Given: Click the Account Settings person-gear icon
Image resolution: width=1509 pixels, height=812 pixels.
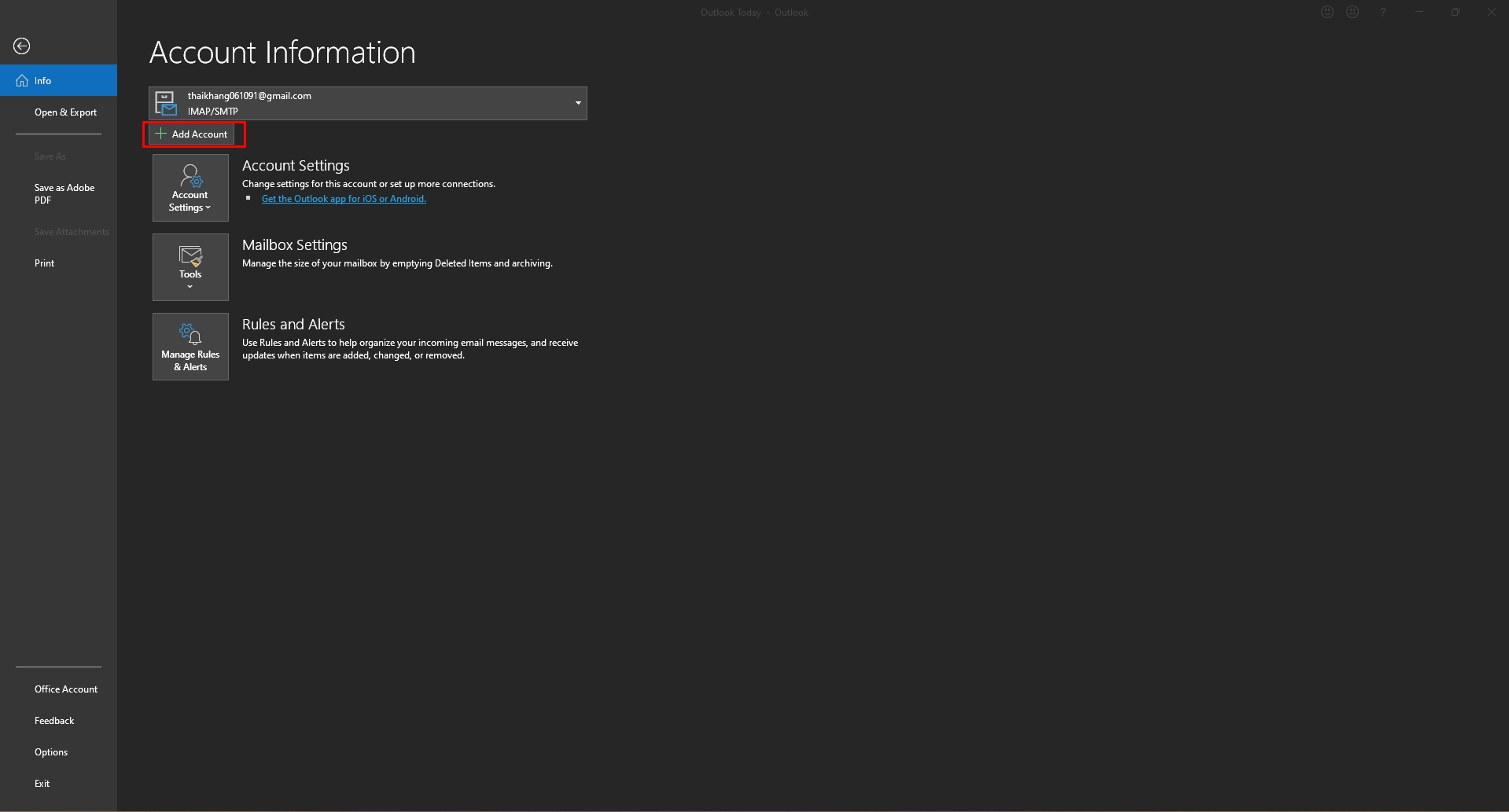Looking at the screenshot, I should pyautogui.click(x=190, y=176).
